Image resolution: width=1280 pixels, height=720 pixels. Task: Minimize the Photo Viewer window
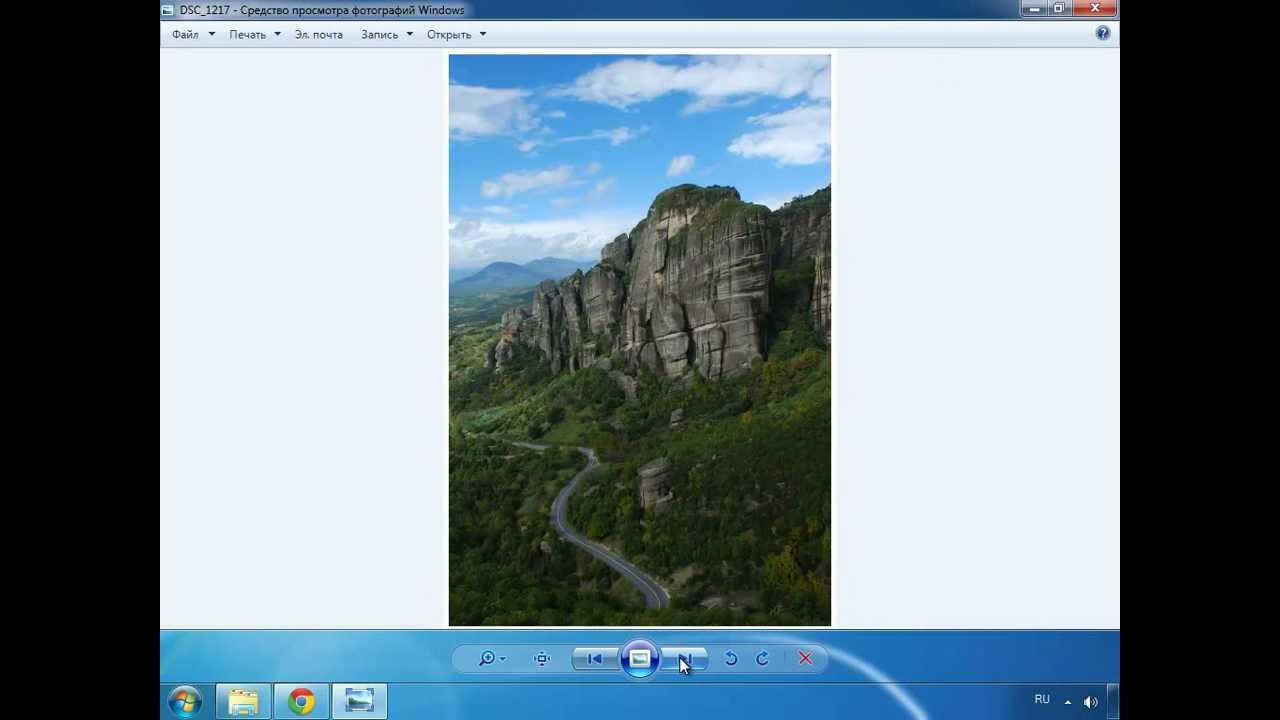click(x=1034, y=9)
